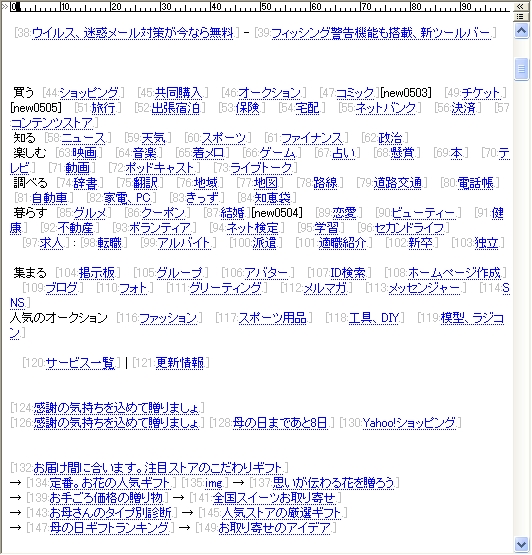This screenshot has width=532, height=555.
Task: Click the small list icon above the scrollbar
Action: [520, 16]
